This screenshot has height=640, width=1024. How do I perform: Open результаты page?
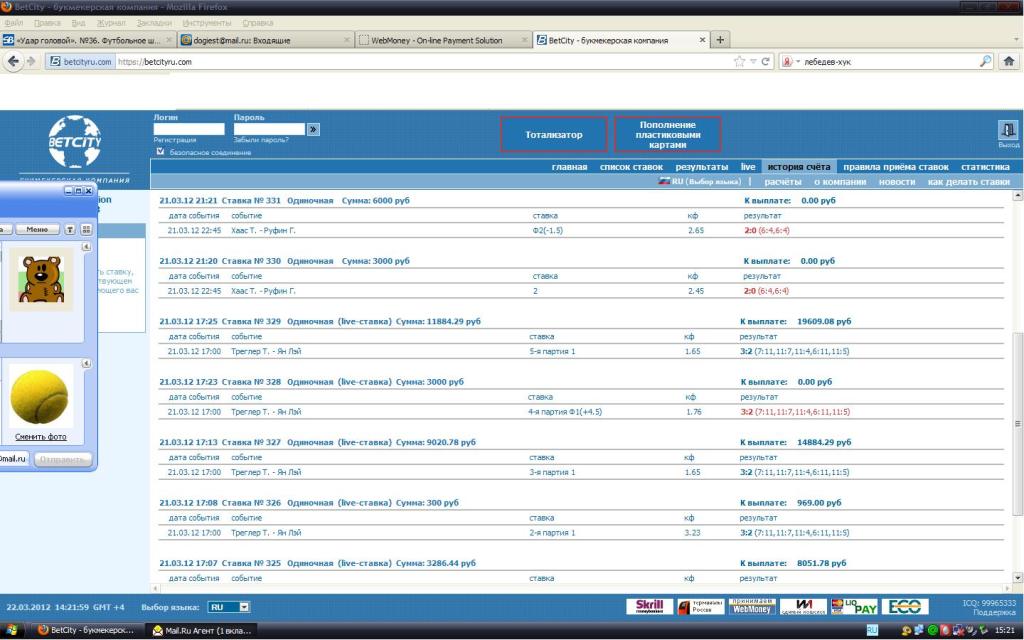click(701, 167)
